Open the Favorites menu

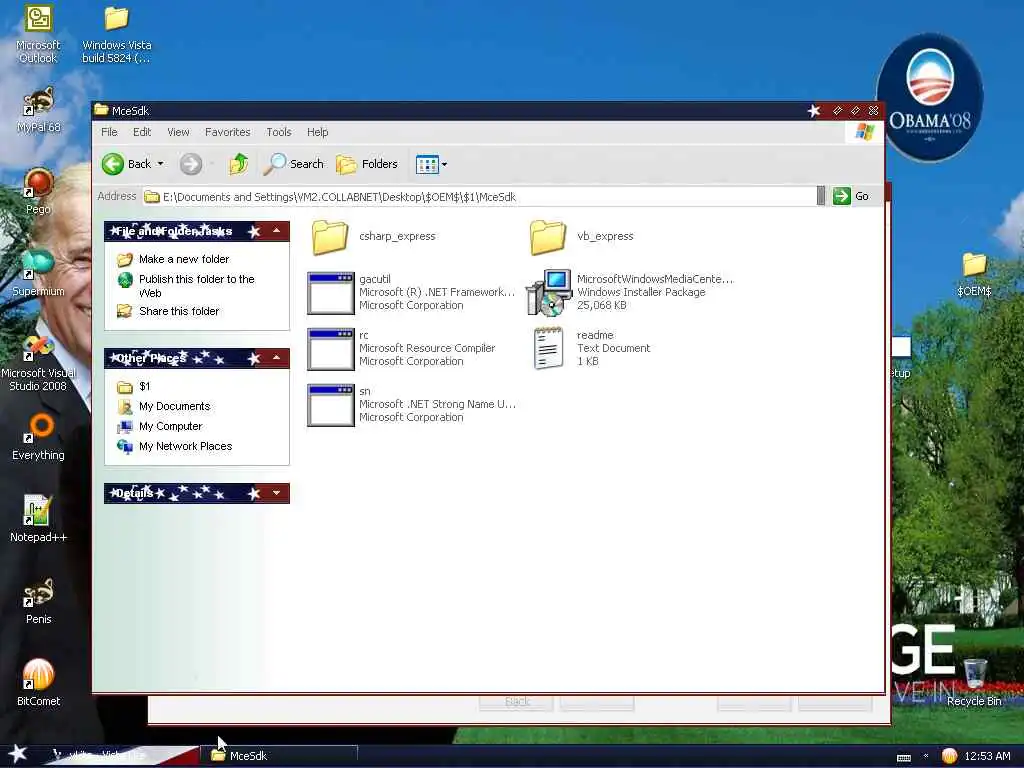tap(227, 132)
